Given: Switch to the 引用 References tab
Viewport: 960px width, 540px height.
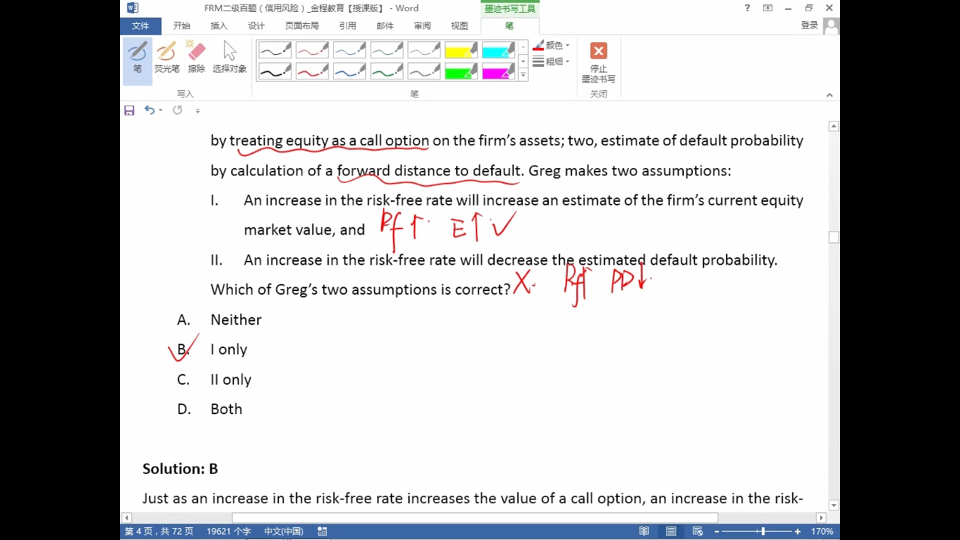Looking at the screenshot, I should [348, 26].
